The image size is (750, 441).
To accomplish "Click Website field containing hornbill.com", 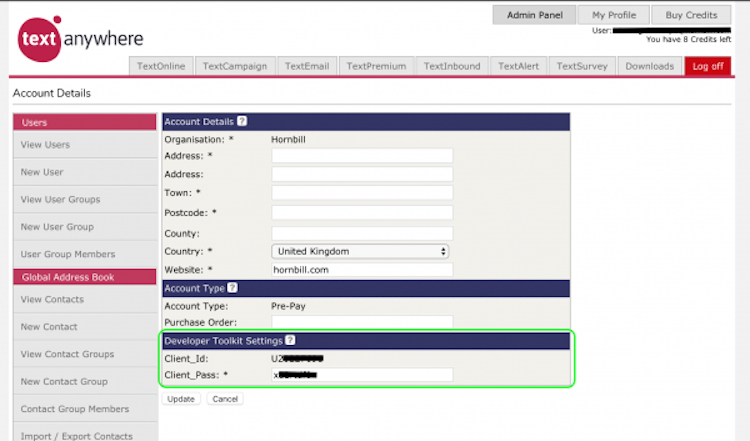I will (362, 270).
